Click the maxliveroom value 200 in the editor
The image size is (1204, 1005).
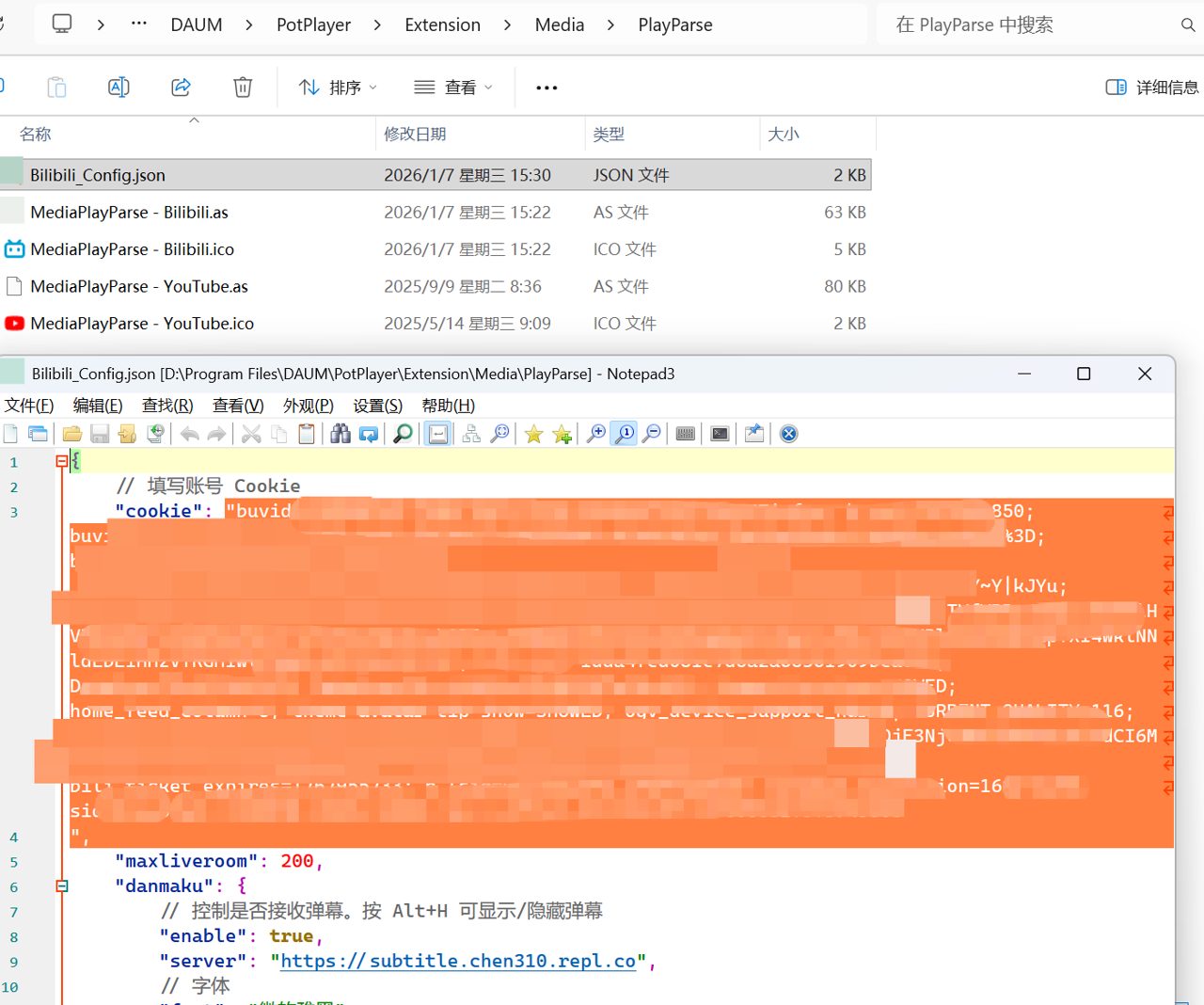[297, 861]
